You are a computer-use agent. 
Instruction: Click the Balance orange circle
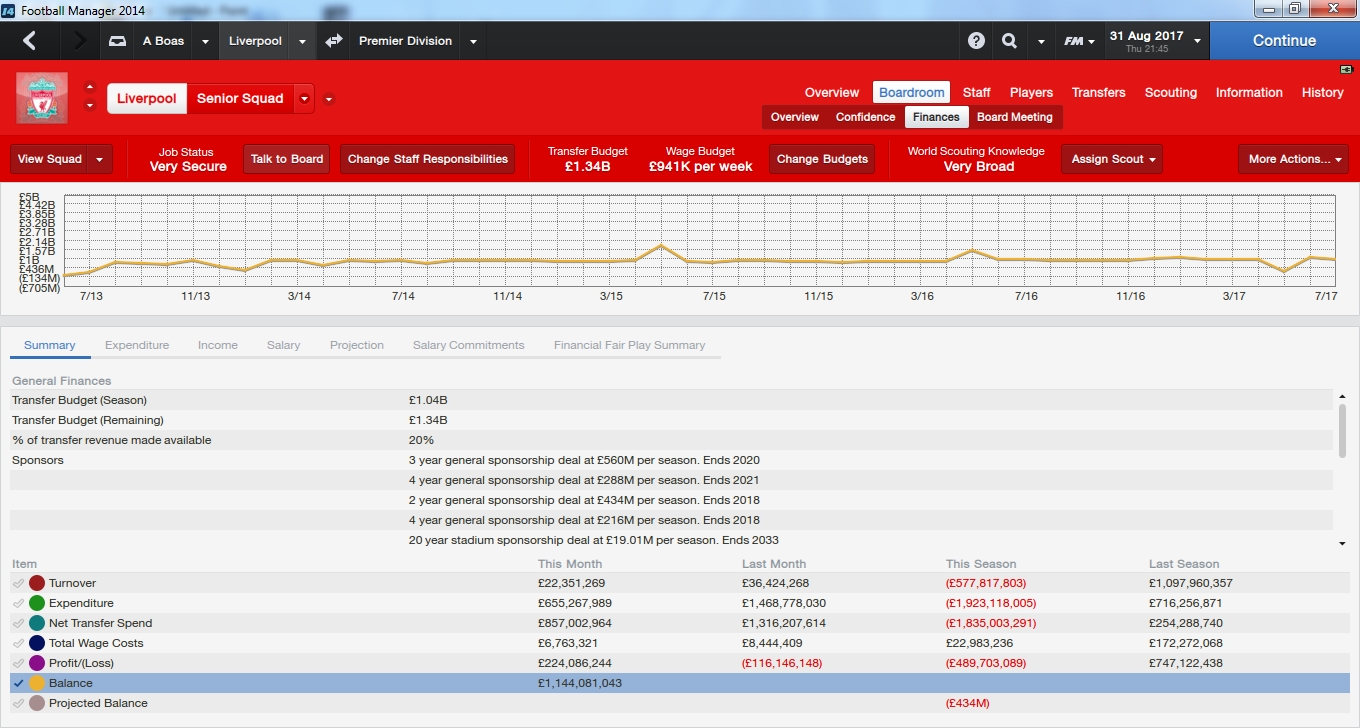(37, 683)
